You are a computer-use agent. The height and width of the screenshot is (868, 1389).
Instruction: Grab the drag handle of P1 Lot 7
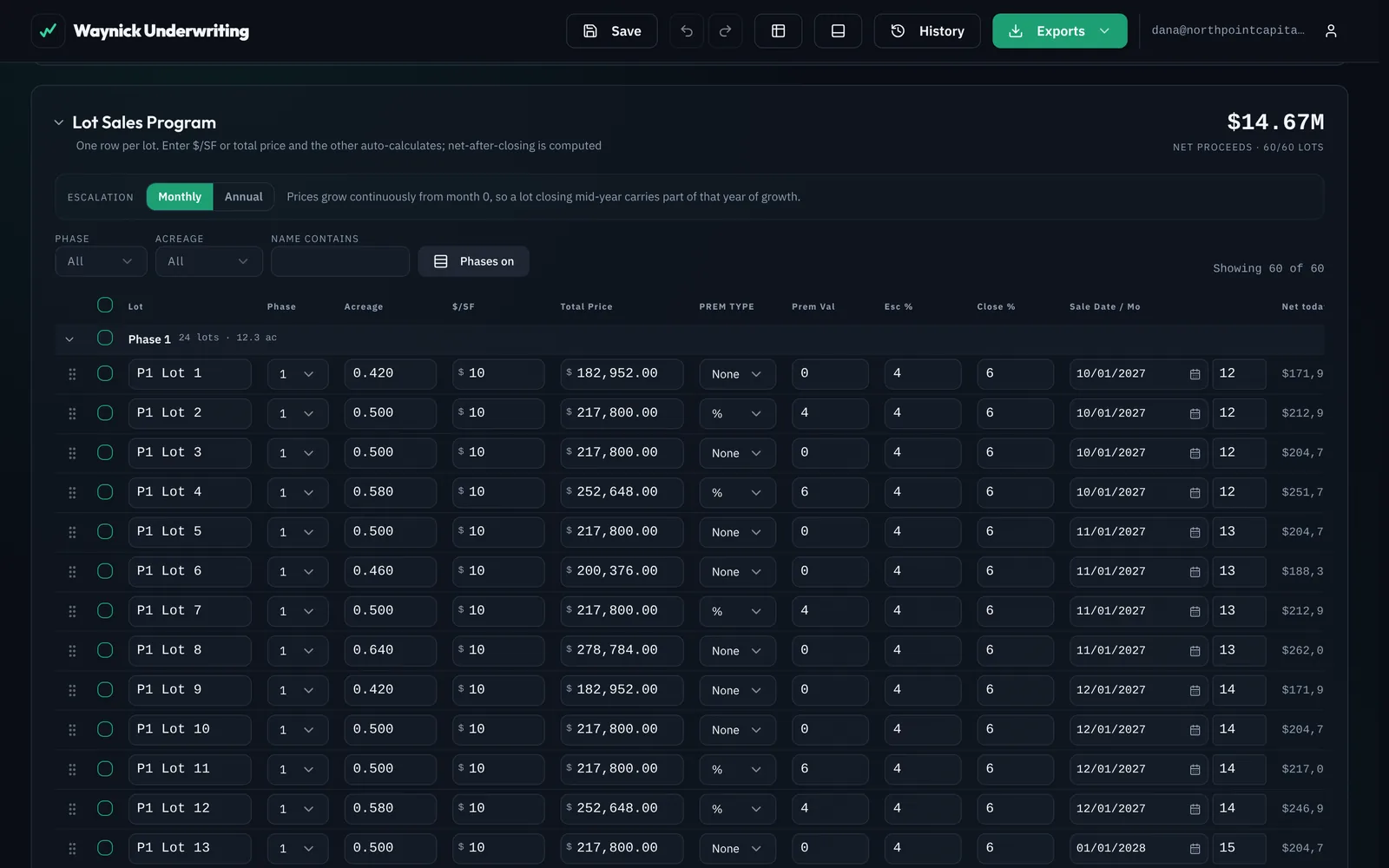(72, 611)
